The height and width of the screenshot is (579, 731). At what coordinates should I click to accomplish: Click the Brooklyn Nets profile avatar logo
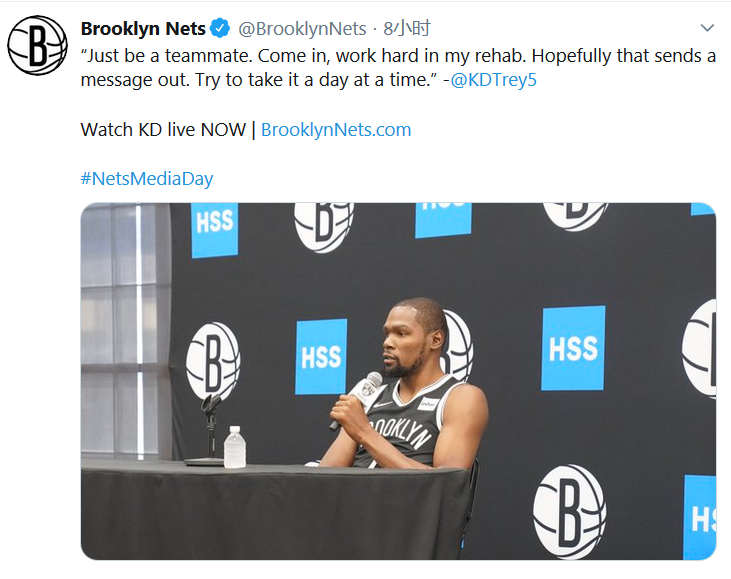point(38,45)
